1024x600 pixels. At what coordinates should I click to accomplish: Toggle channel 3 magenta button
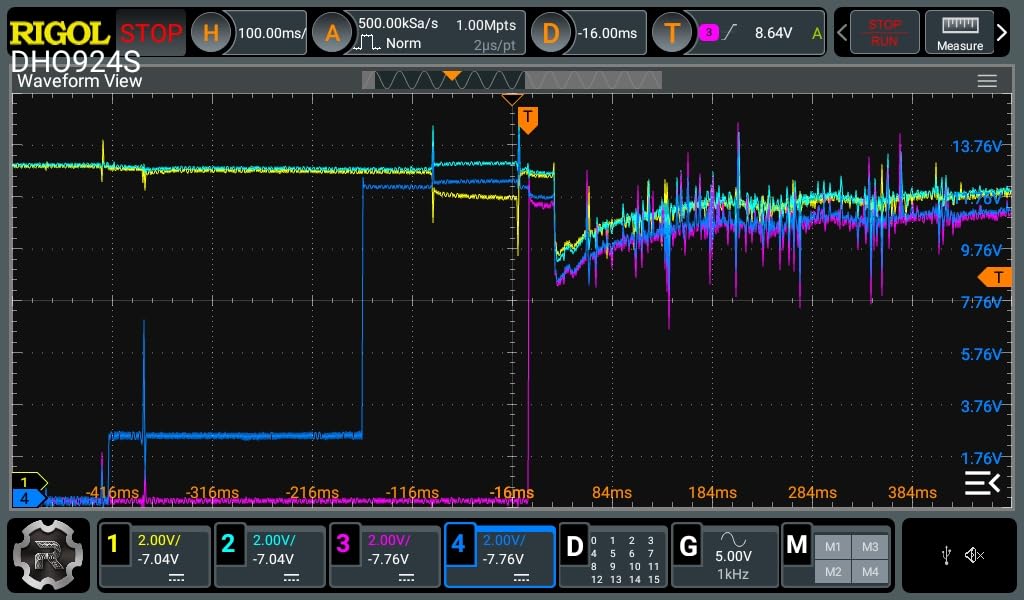point(342,543)
